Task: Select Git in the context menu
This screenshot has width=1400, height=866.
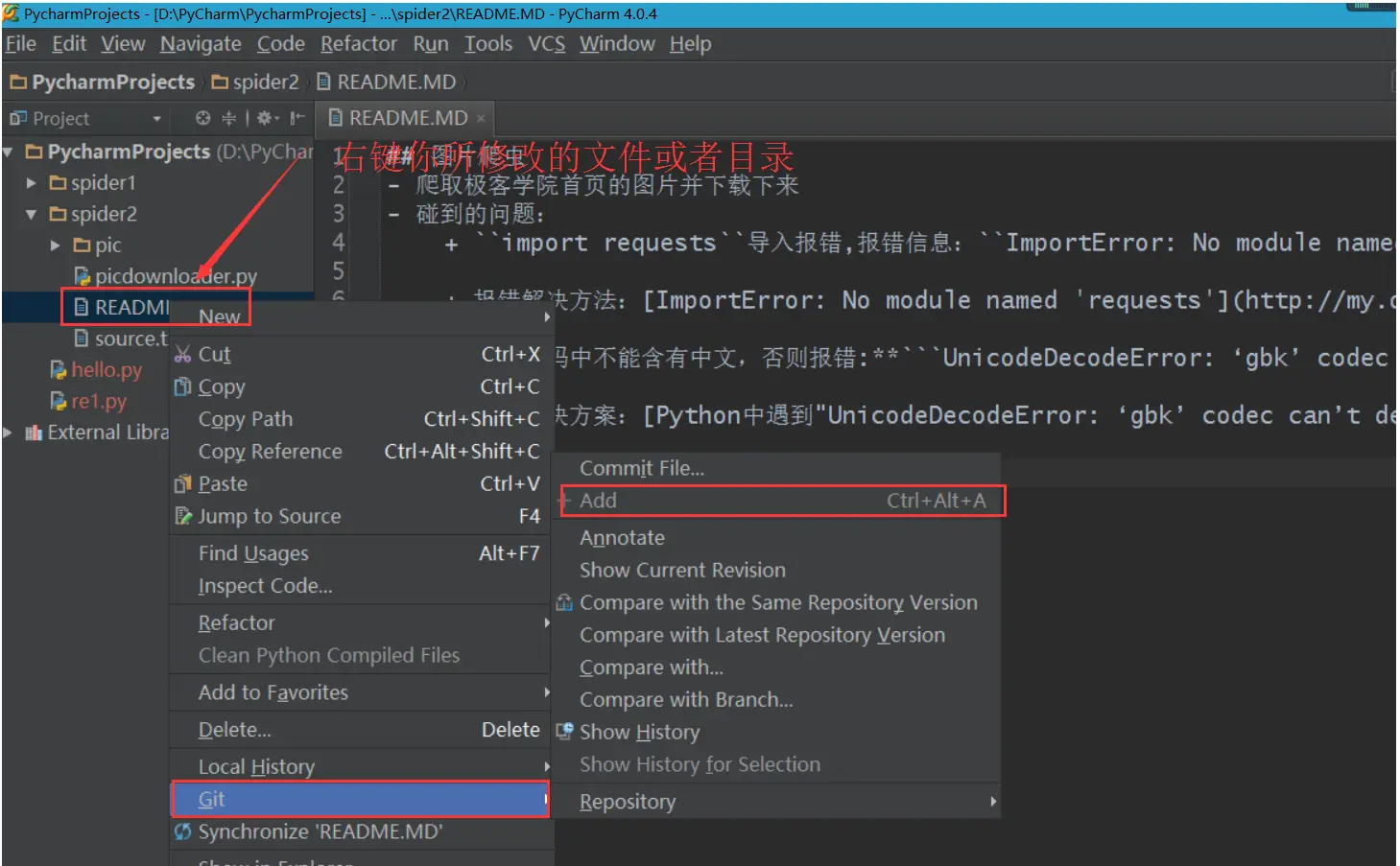Action: click(x=360, y=800)
